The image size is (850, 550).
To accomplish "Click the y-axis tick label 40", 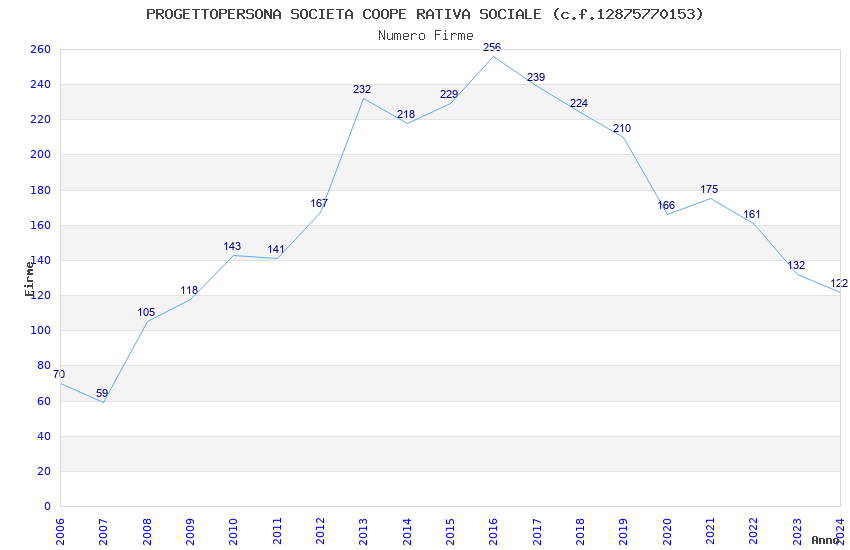I will coord(44,436).
